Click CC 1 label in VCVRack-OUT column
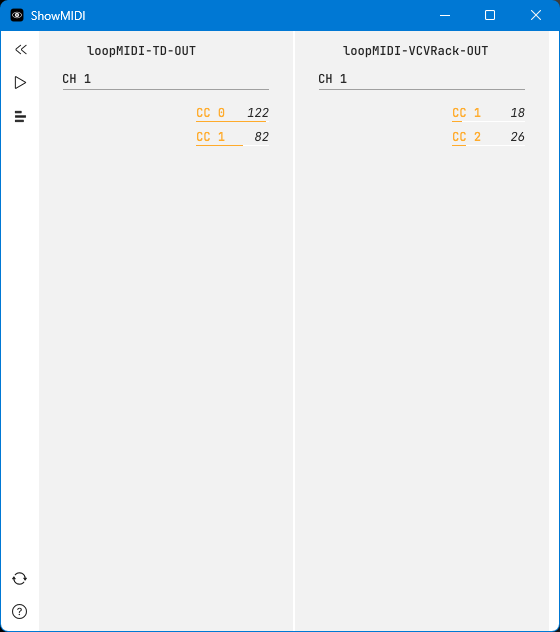 pyautogui.click(x=466, y=113)
